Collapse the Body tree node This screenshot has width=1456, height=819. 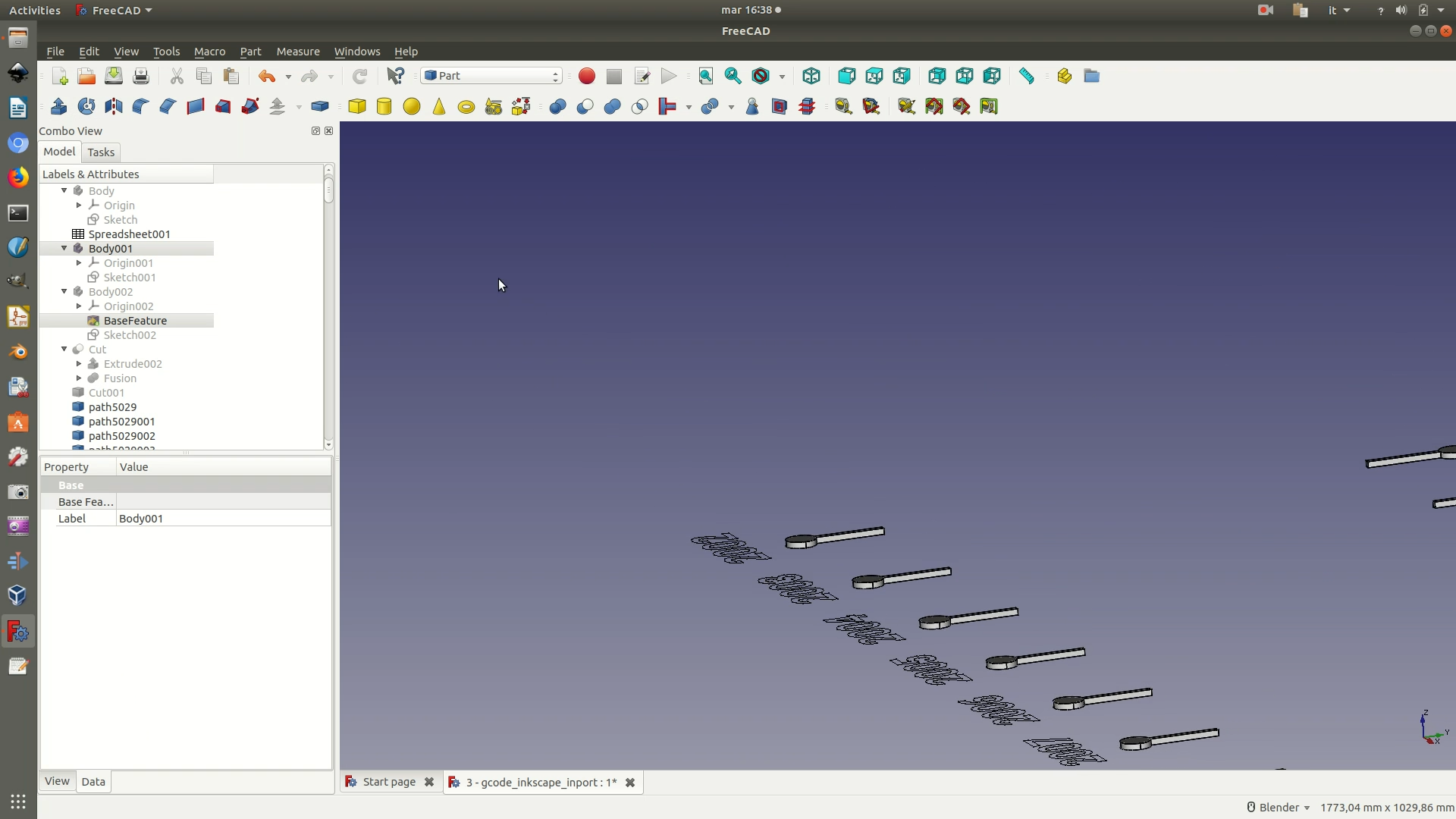click(64, 191)
